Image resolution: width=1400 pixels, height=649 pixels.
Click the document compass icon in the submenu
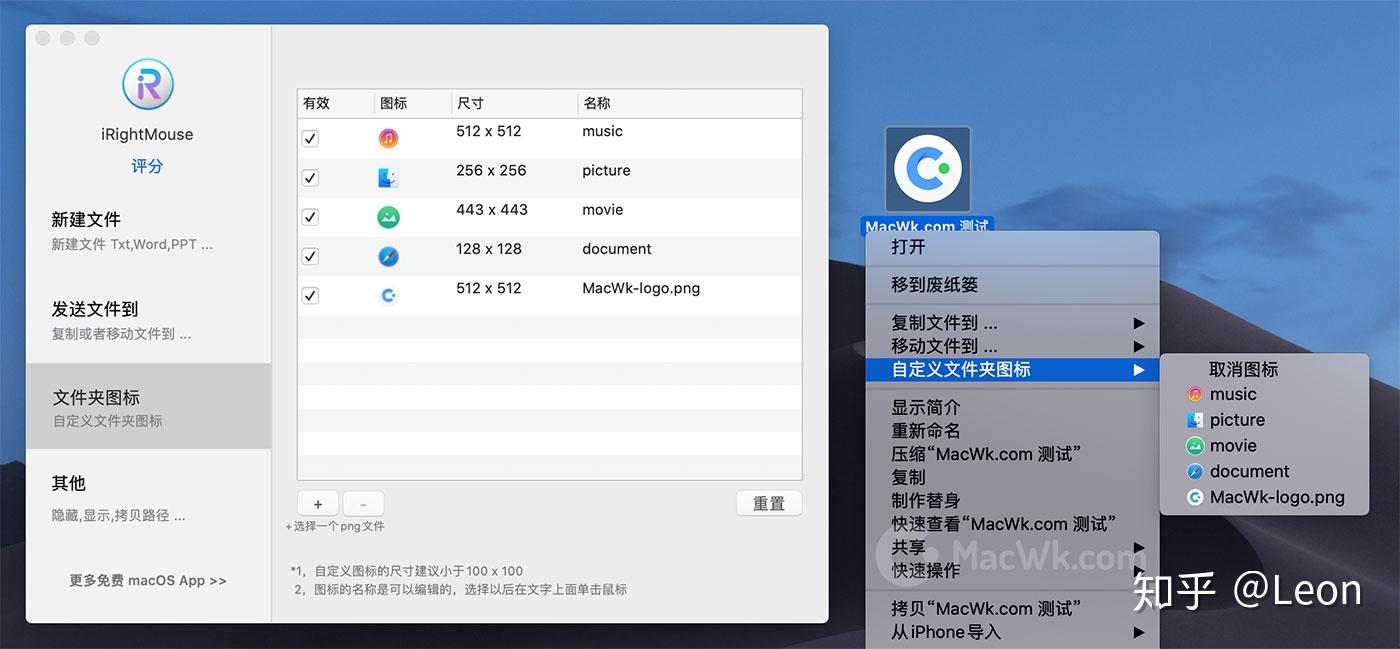coord(1194,472)
